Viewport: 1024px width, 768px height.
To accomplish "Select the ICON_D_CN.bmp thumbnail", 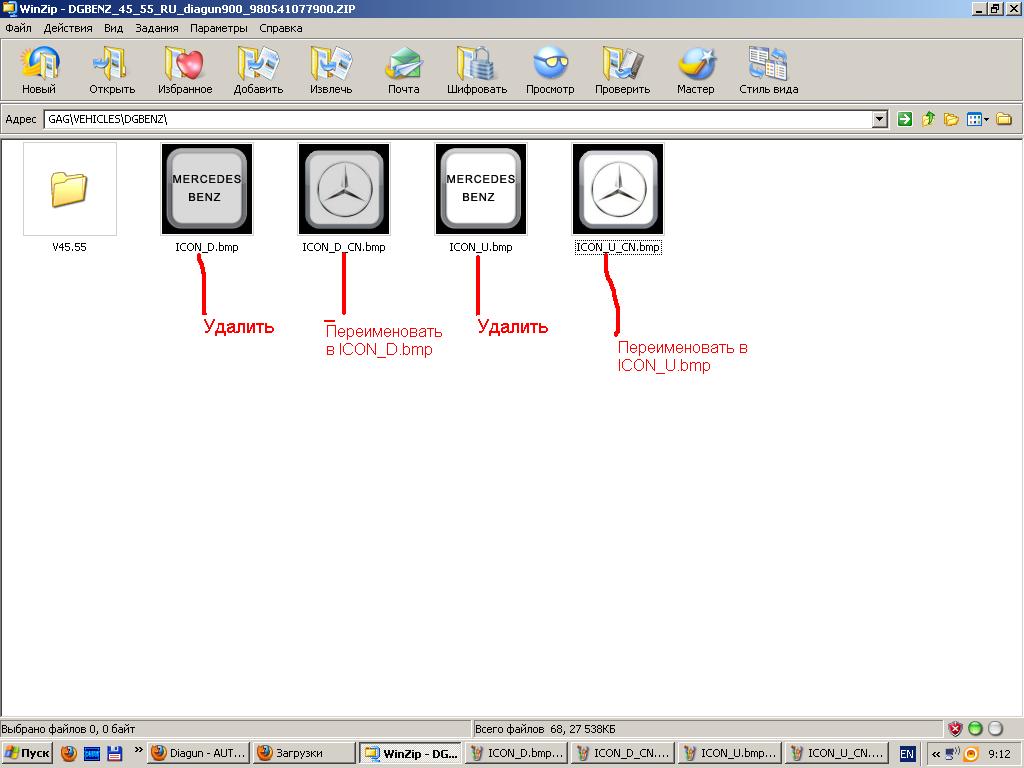I will point(344,189).
